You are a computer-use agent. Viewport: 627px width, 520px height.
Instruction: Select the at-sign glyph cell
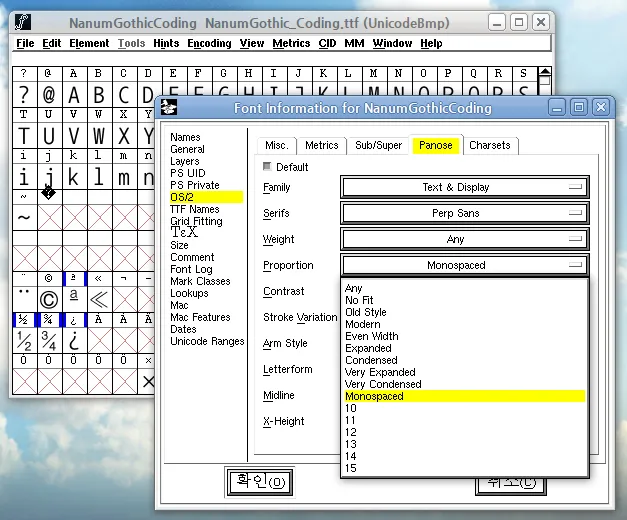click(49, 95)
